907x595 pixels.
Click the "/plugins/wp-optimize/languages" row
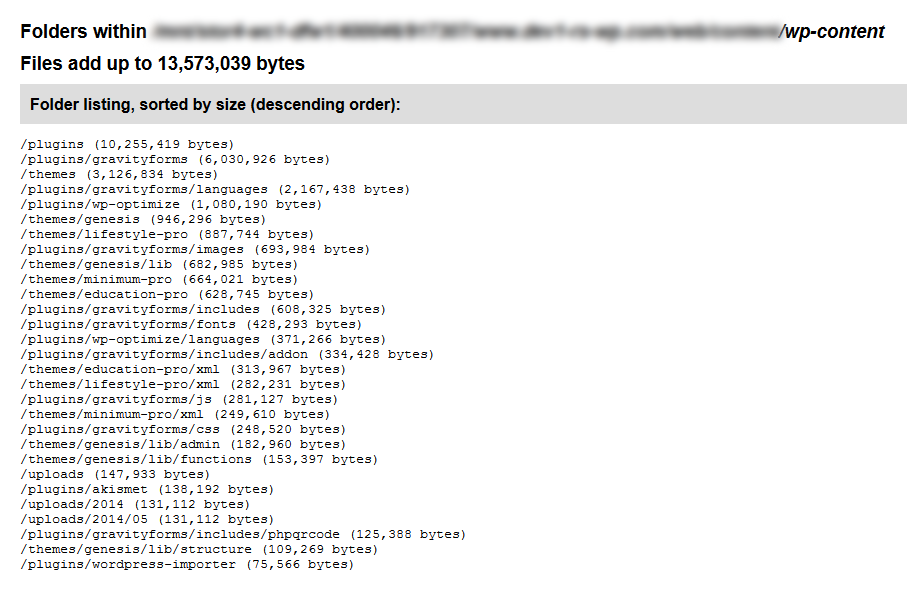click(203, 339)
